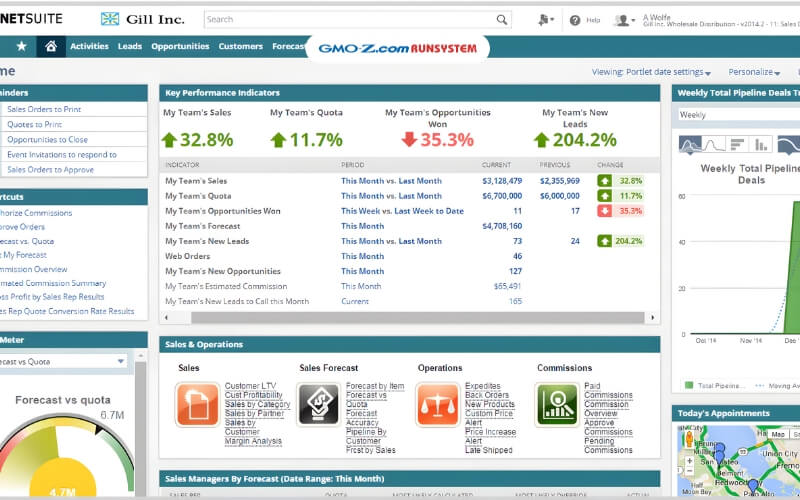Open the Activities menu
800x500 pixels.
[89, 46]
